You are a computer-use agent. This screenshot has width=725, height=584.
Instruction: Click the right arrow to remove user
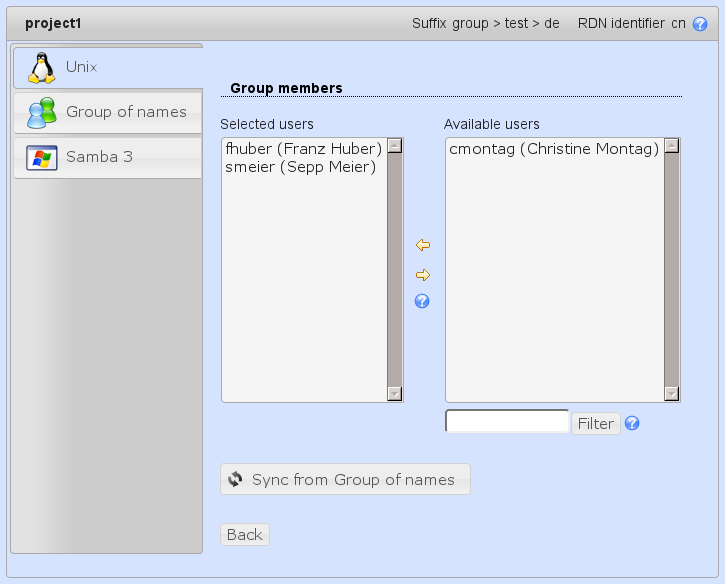(x=422, y=275)
